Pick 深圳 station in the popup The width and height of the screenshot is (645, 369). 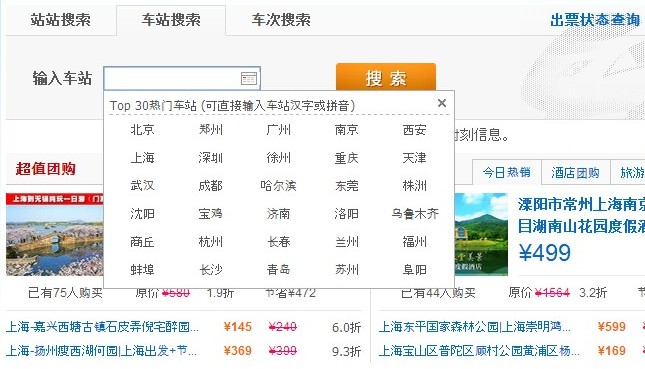211,158
